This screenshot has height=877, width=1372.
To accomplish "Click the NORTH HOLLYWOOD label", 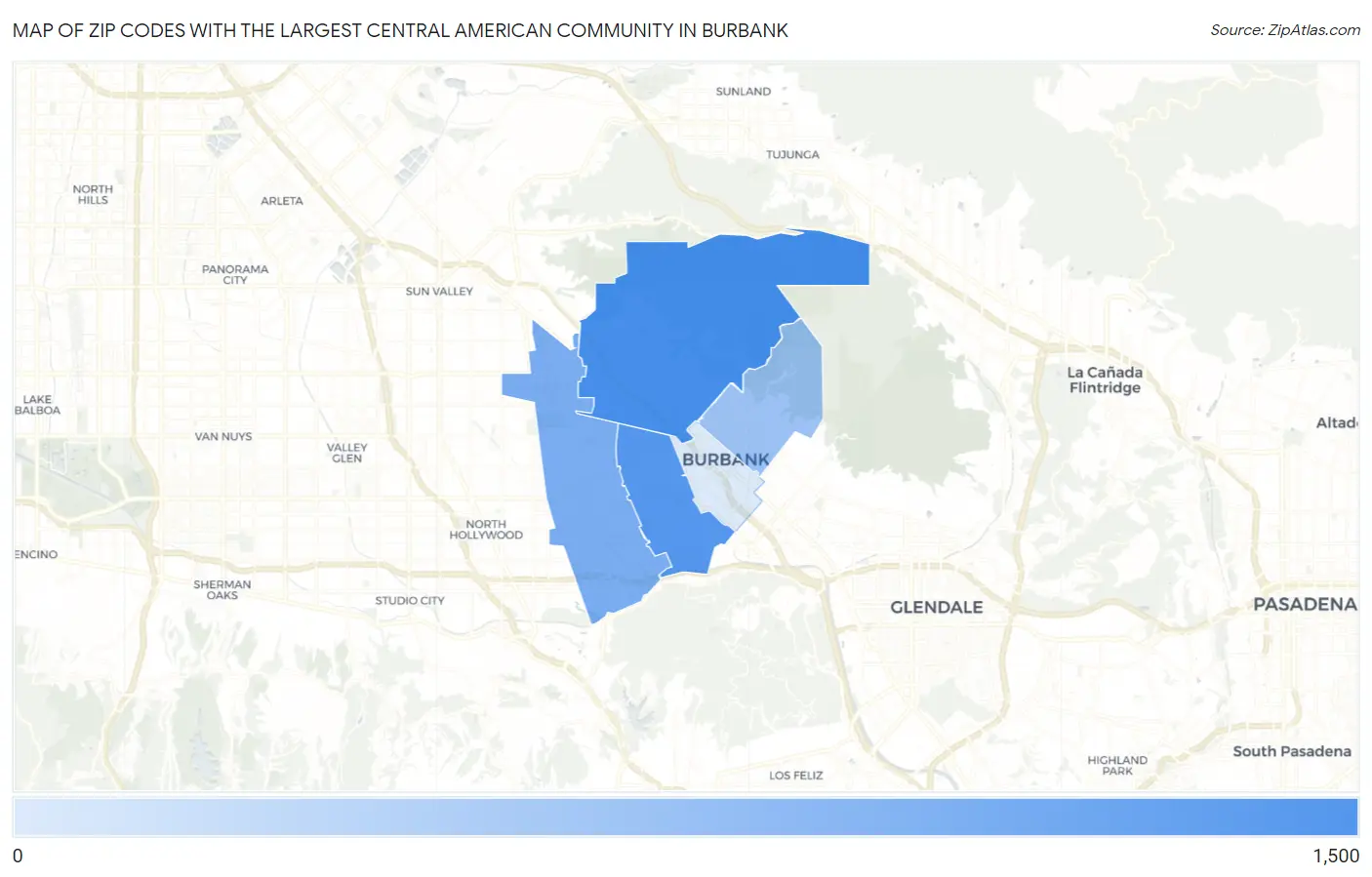I will [x=486, y=530].
